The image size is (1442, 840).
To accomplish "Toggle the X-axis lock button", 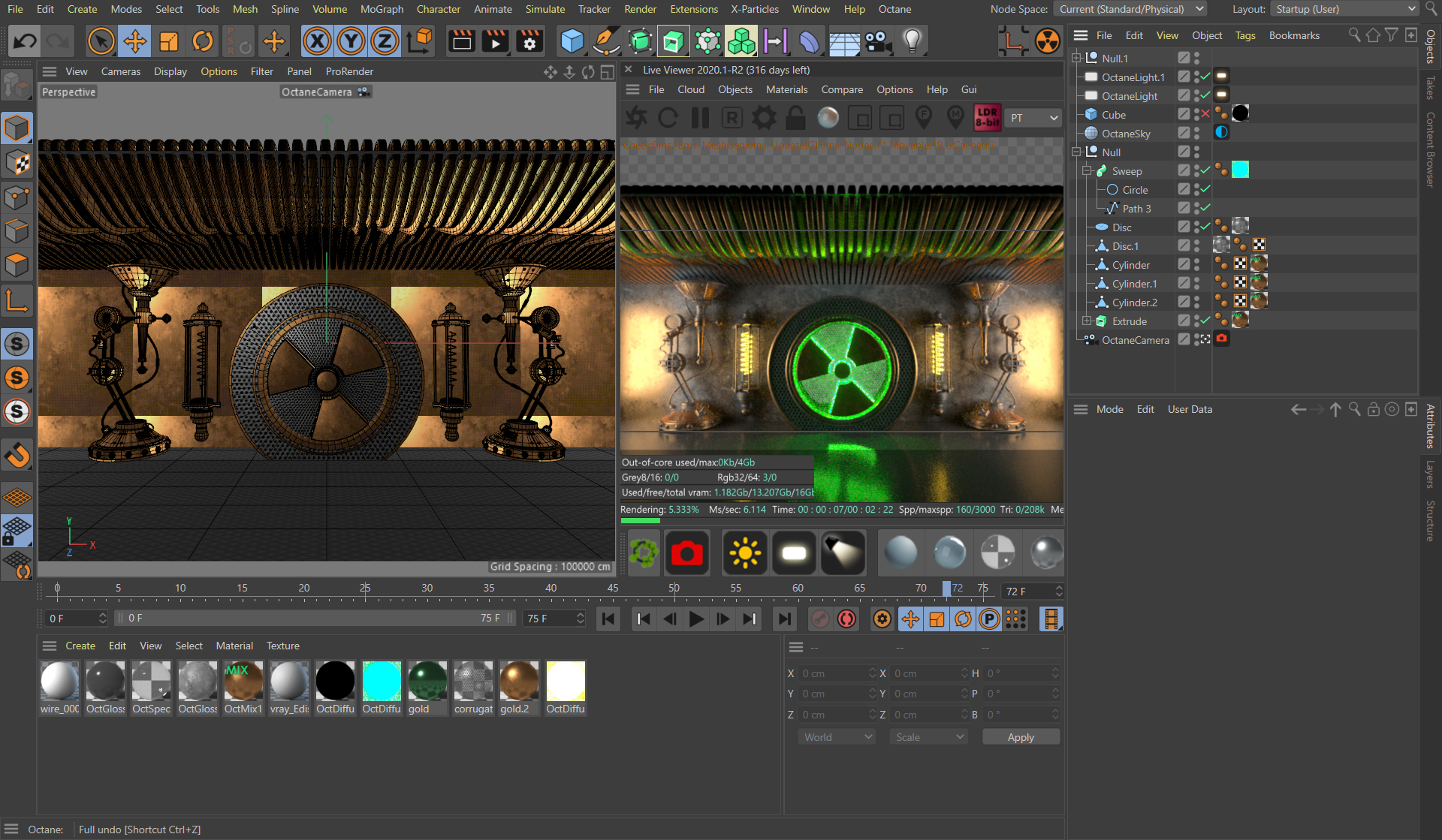I will pyautogui.click(x=317, y=41).
